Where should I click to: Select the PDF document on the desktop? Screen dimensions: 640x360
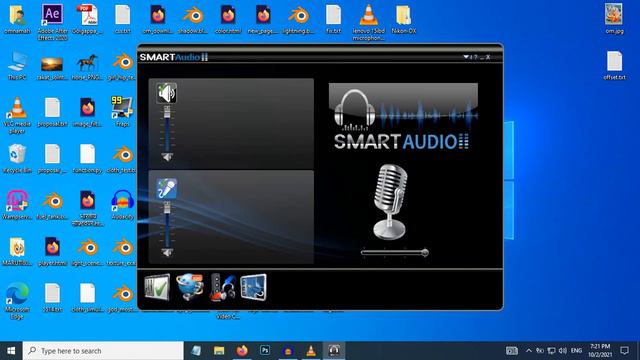[x=87, y=19]
